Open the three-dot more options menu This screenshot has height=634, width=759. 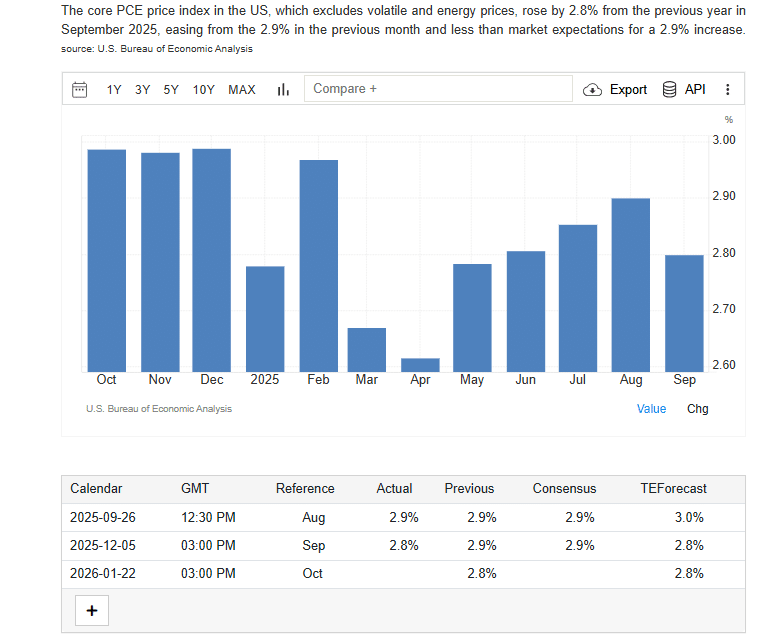(x=727, y=90)
